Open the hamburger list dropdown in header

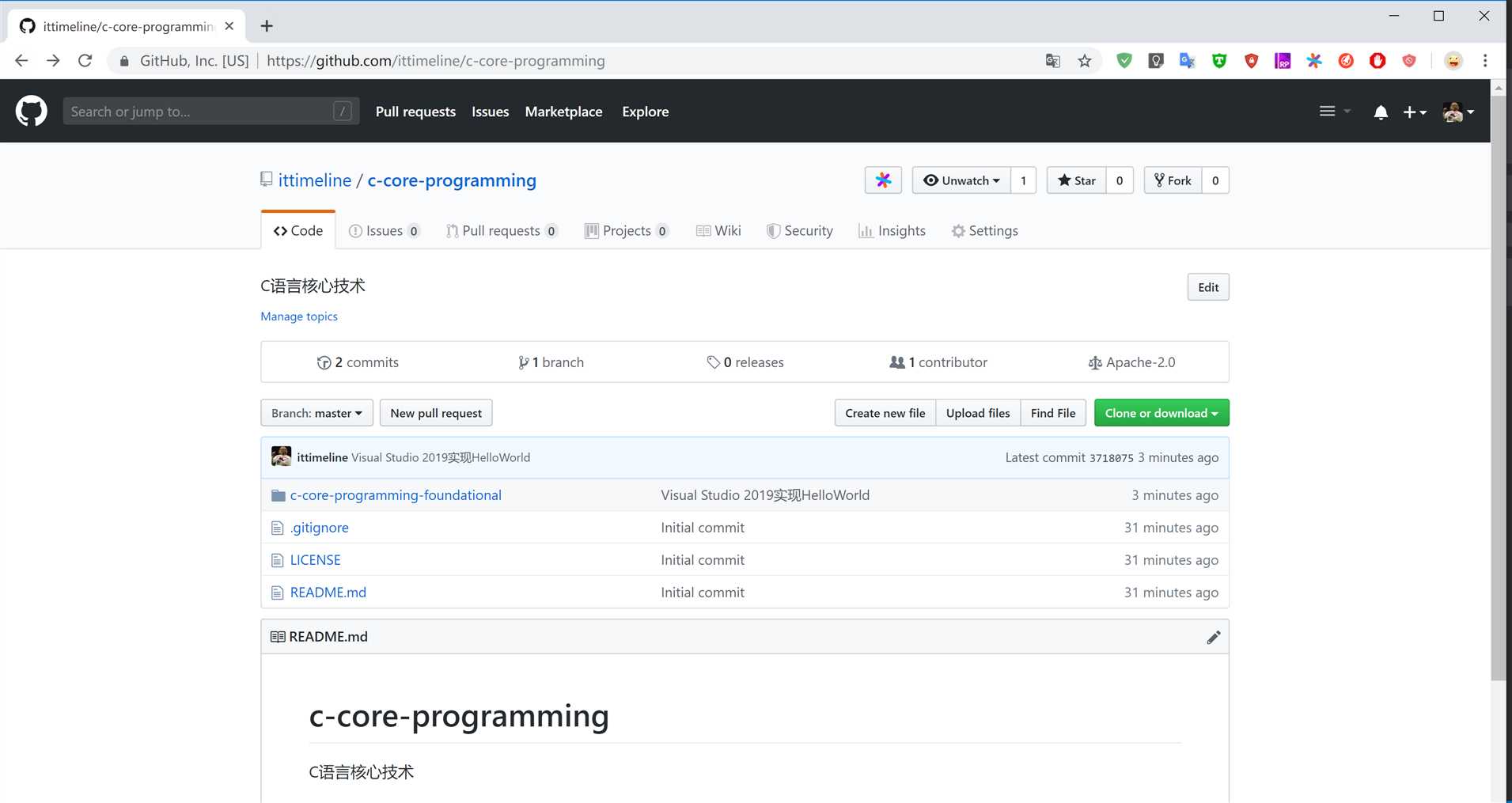click(x=1335, y=112)
